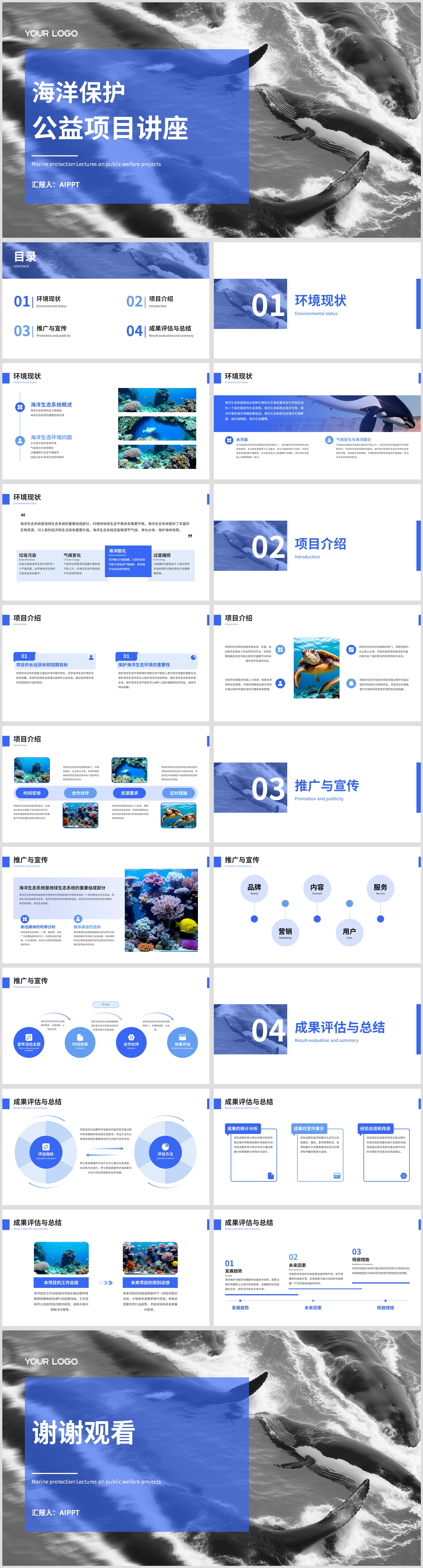Viewport: 423px width, 1568px height.
Task: Click the 服务 Service circle
Action: tap(380, 889)
